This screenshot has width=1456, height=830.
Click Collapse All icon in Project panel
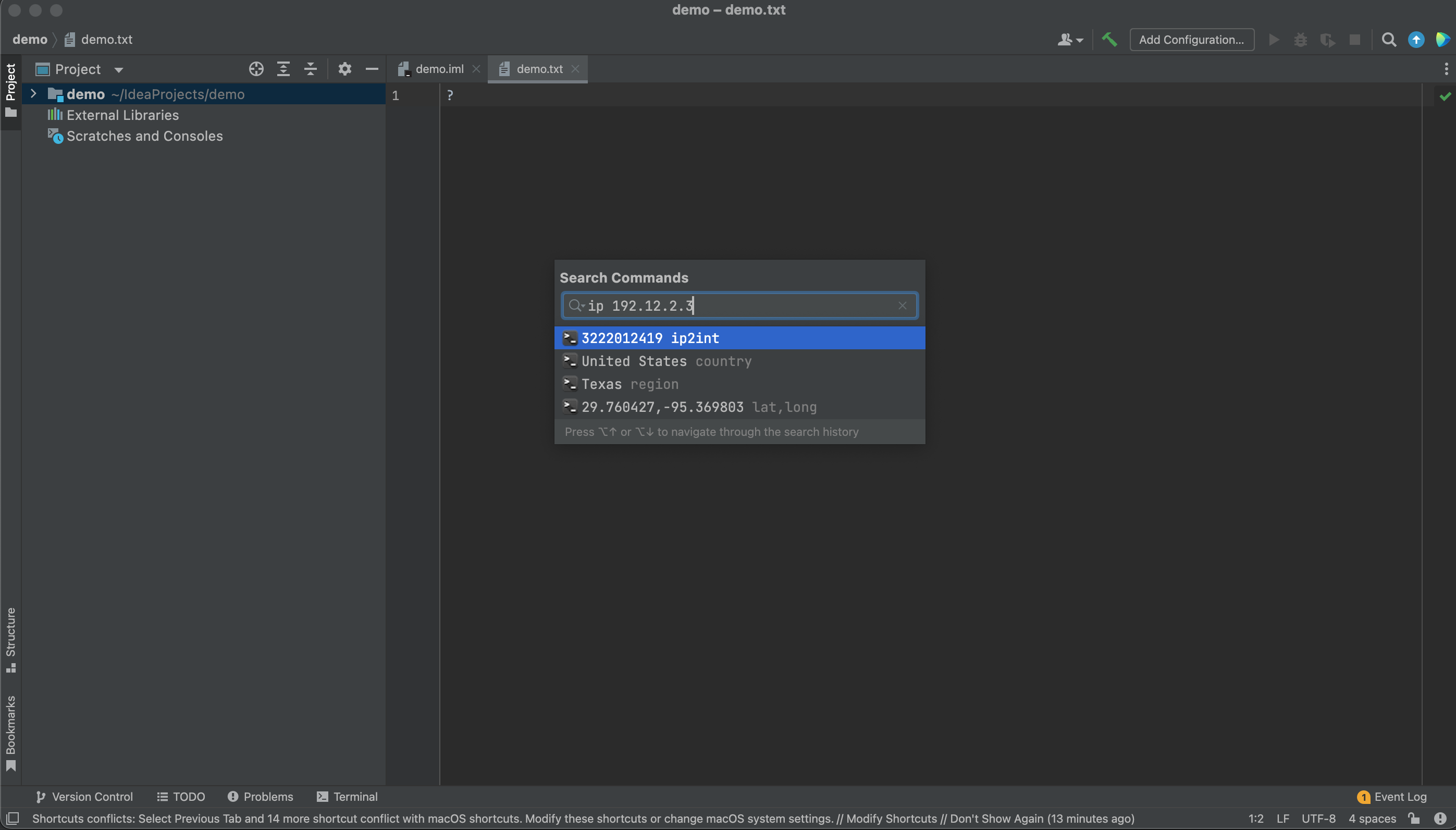tap(311, 69)
